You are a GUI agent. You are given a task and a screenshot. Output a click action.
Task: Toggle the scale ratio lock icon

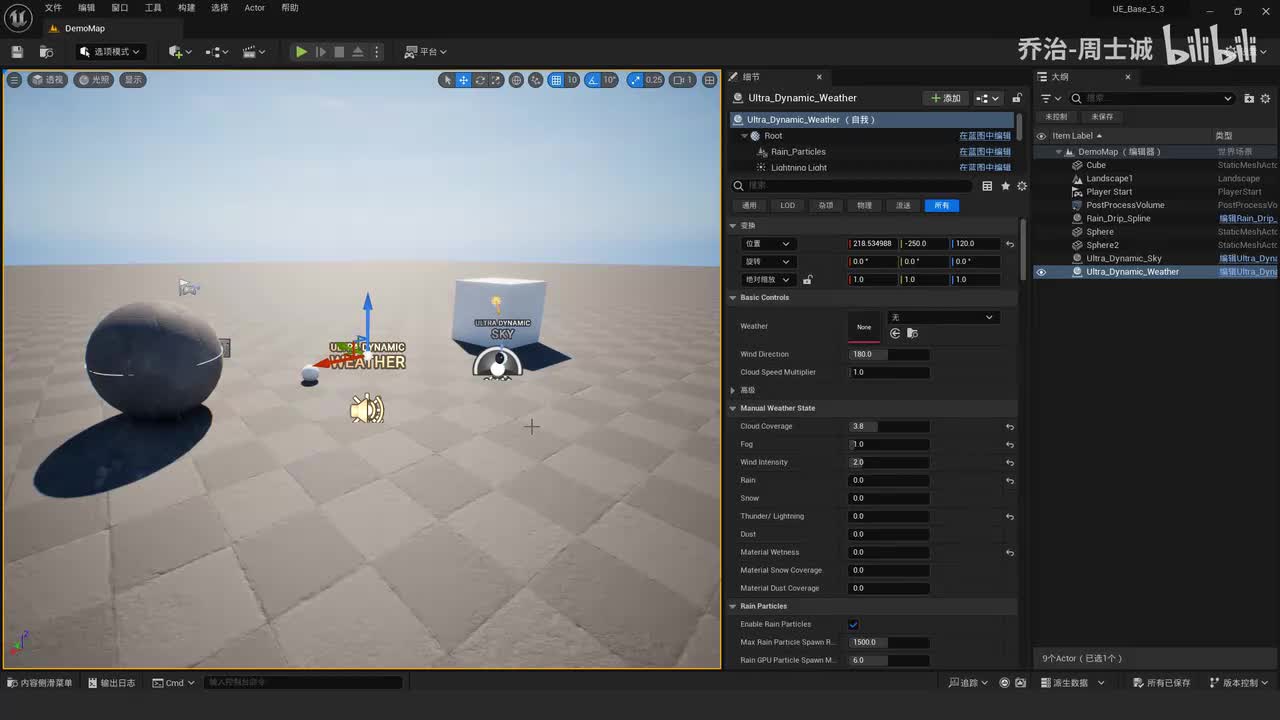[x=807, y=280]
